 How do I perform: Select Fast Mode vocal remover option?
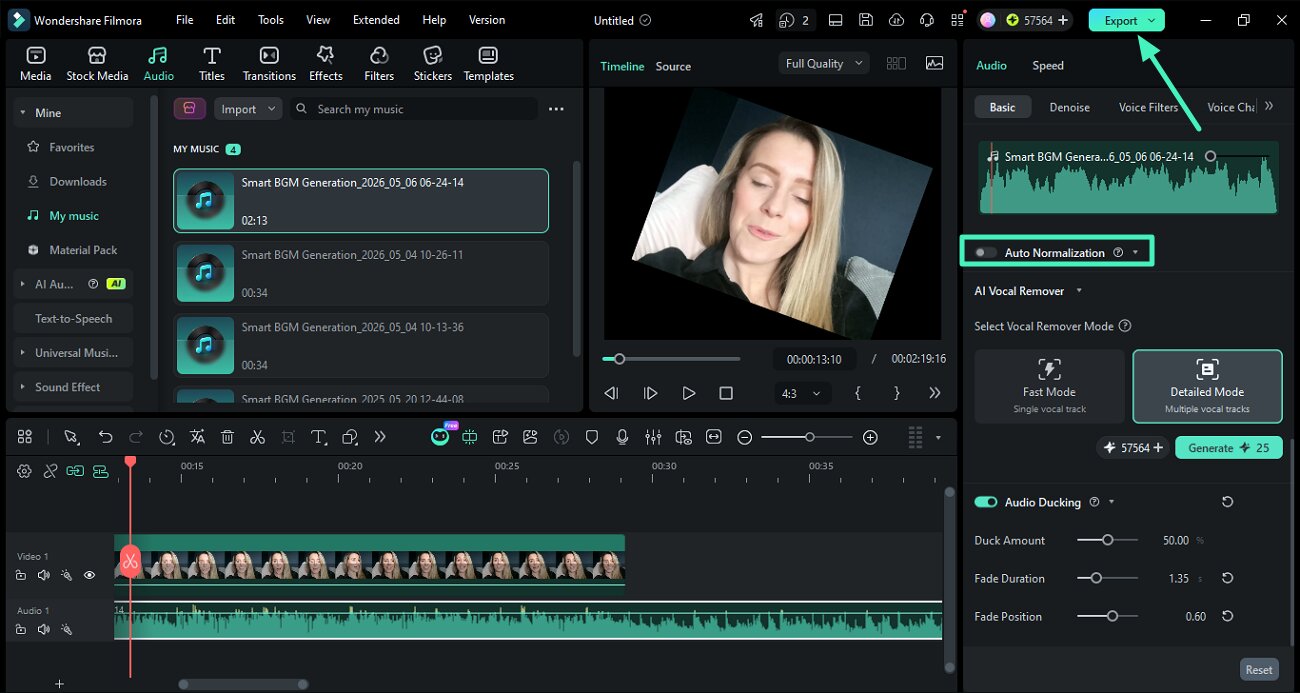pos(1049,386)
